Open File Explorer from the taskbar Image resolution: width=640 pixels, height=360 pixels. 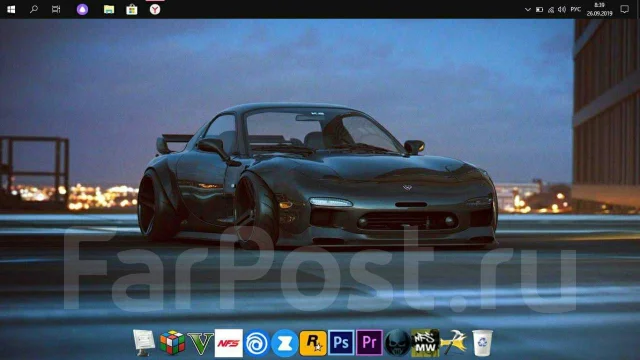click(x=109, y=9)
